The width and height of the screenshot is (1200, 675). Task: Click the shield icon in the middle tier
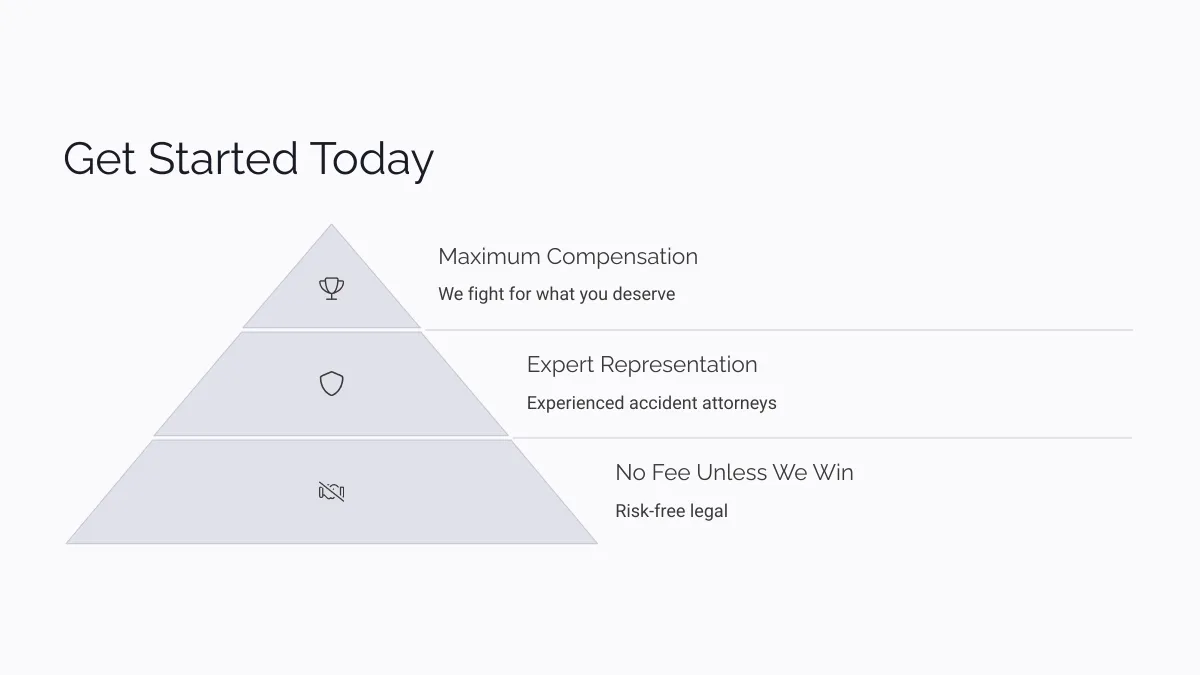(331, 383)
